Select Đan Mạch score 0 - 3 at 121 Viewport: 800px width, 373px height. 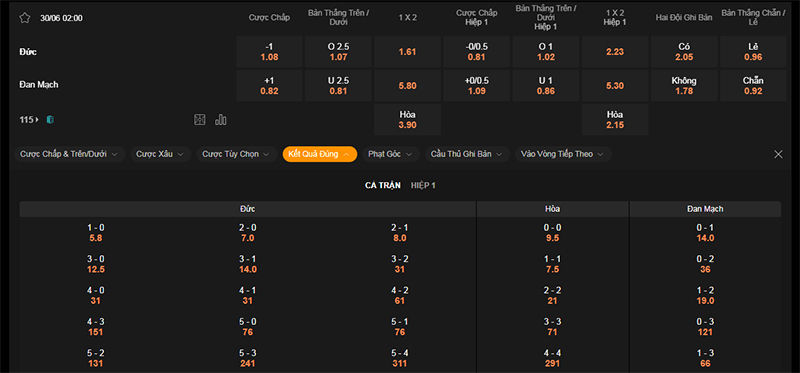pyautogui.click(x=705, y=327)
